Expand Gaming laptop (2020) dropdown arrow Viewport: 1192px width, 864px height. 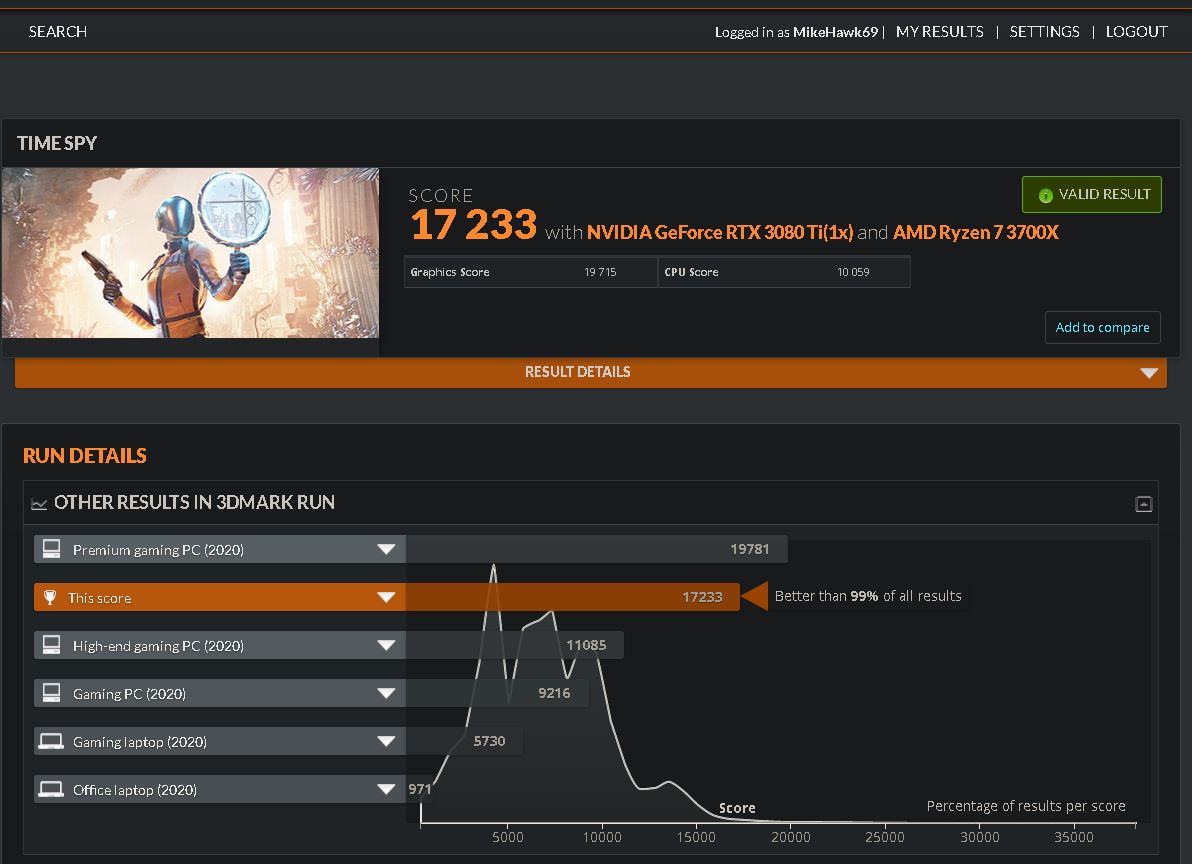(386, 741)
